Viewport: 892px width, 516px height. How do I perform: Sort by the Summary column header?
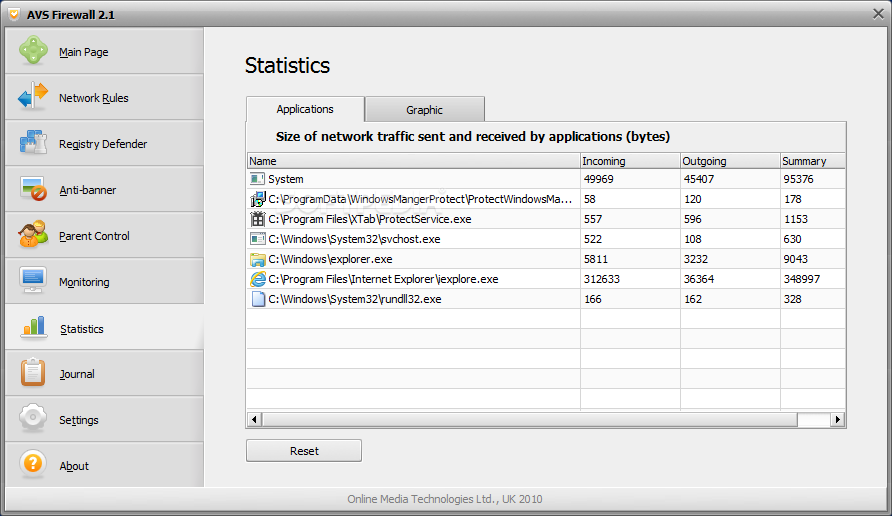click(x=813, y=161)
